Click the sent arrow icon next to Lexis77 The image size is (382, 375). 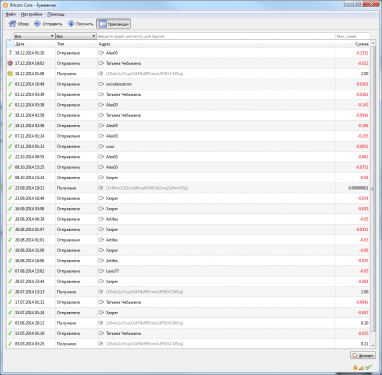click(101, 271)
